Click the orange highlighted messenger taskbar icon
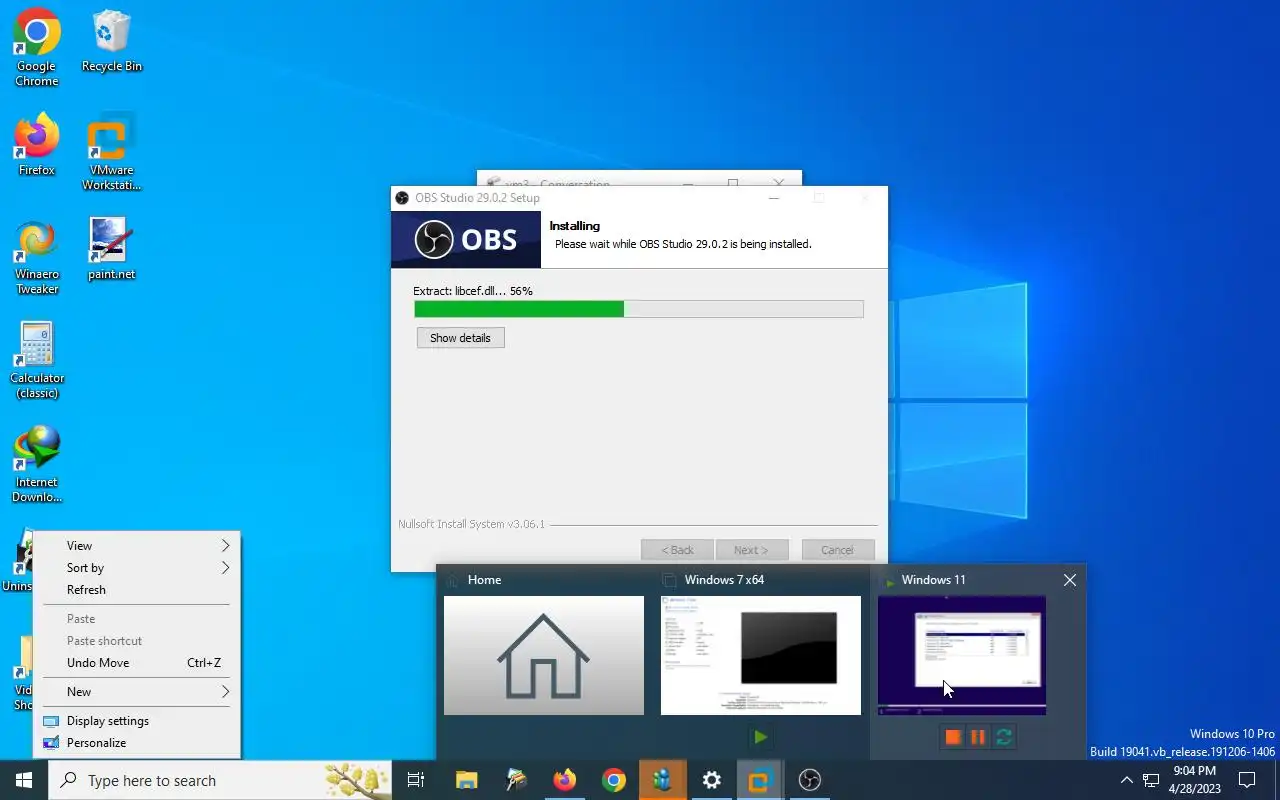The image size is (1280, 800). (x=662, y=780)
